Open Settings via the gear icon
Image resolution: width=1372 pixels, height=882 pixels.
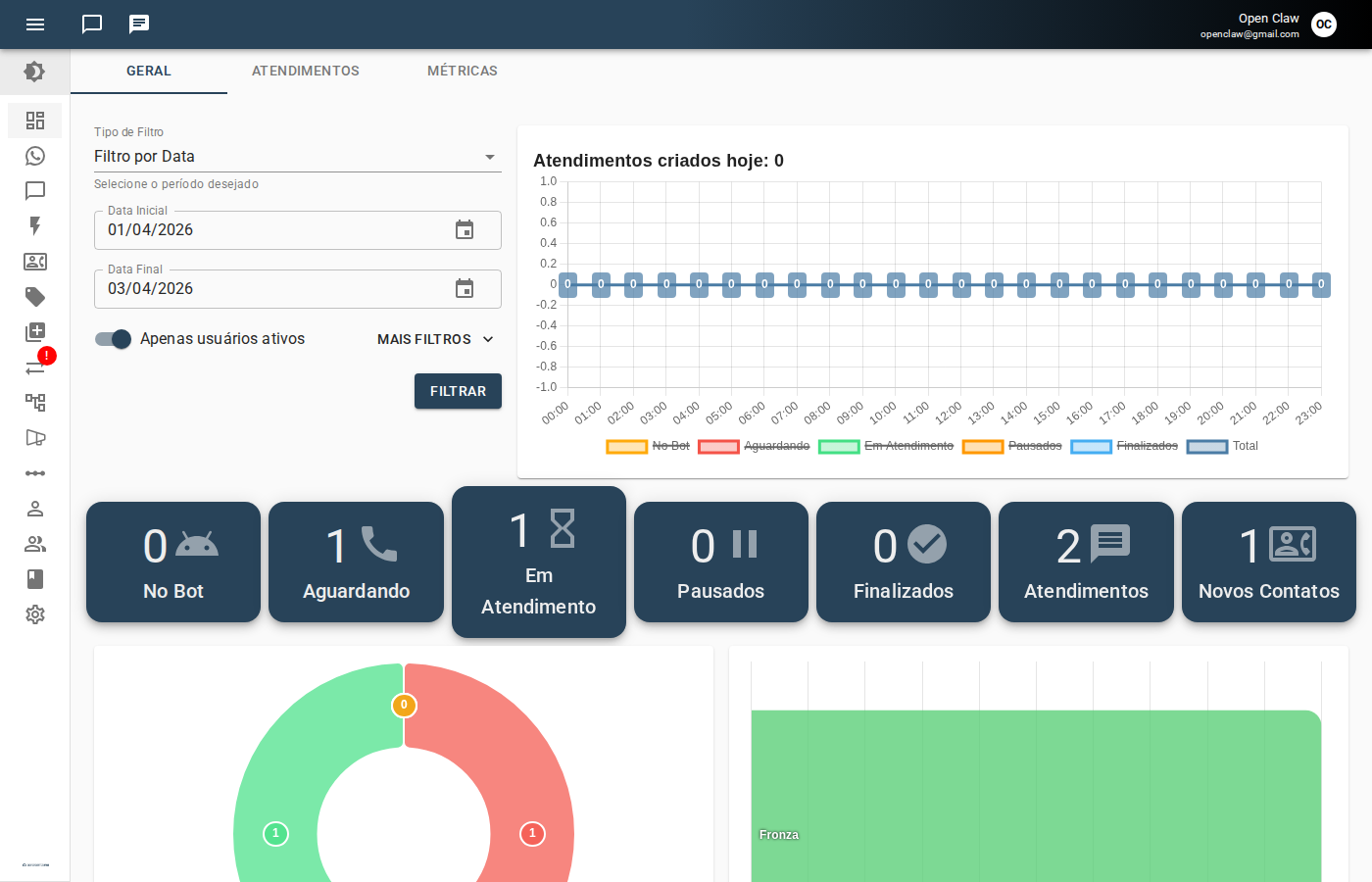tap(35, 614)
